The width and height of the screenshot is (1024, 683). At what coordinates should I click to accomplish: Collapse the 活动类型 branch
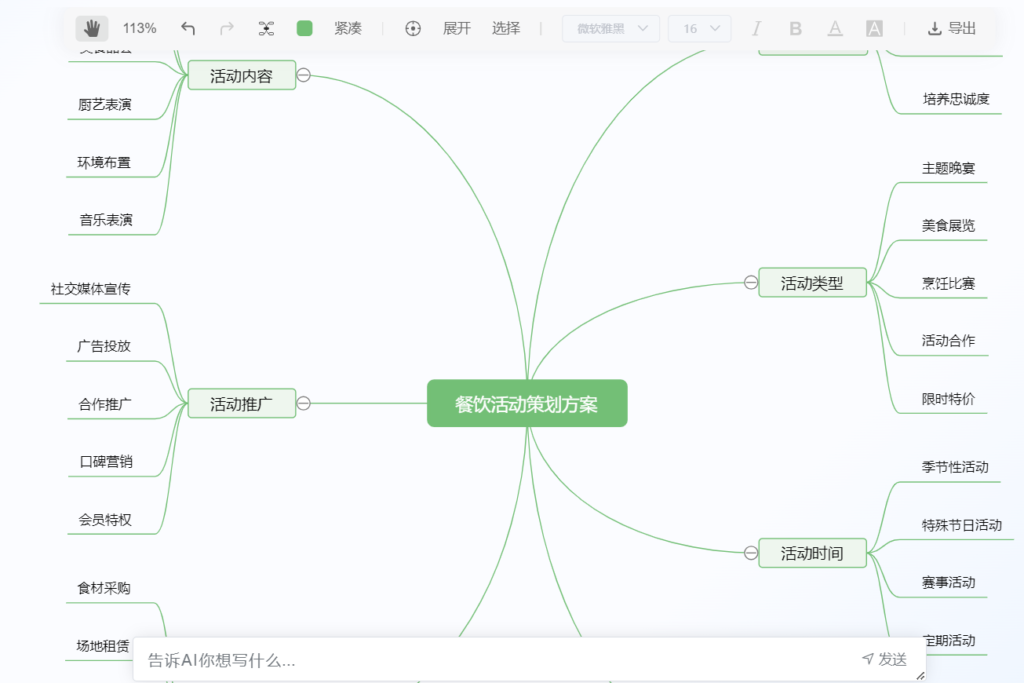coord(751,282)
